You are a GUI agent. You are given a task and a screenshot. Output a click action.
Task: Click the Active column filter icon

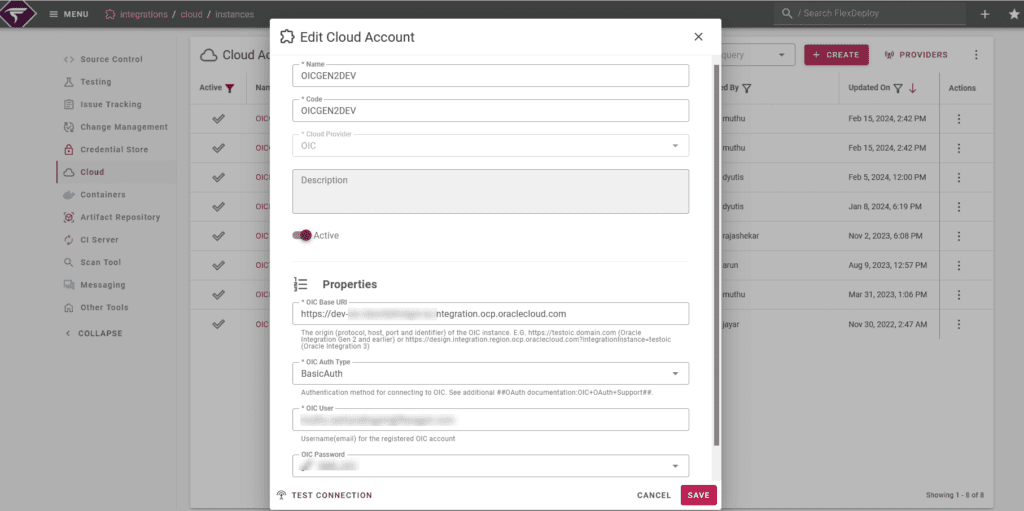coord(229,88)
